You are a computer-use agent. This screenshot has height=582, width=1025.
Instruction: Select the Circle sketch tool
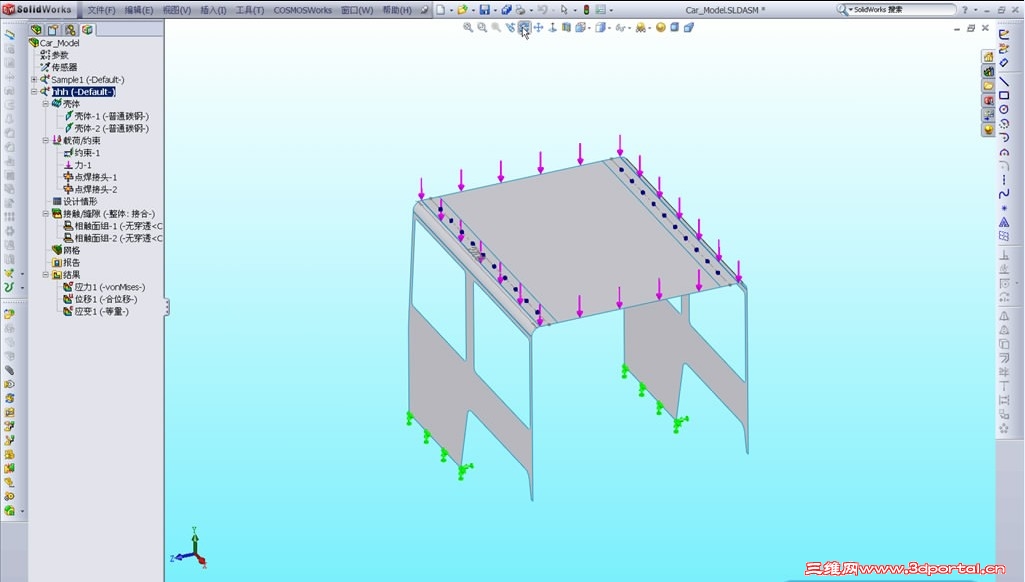click(x=1004, y=110)
